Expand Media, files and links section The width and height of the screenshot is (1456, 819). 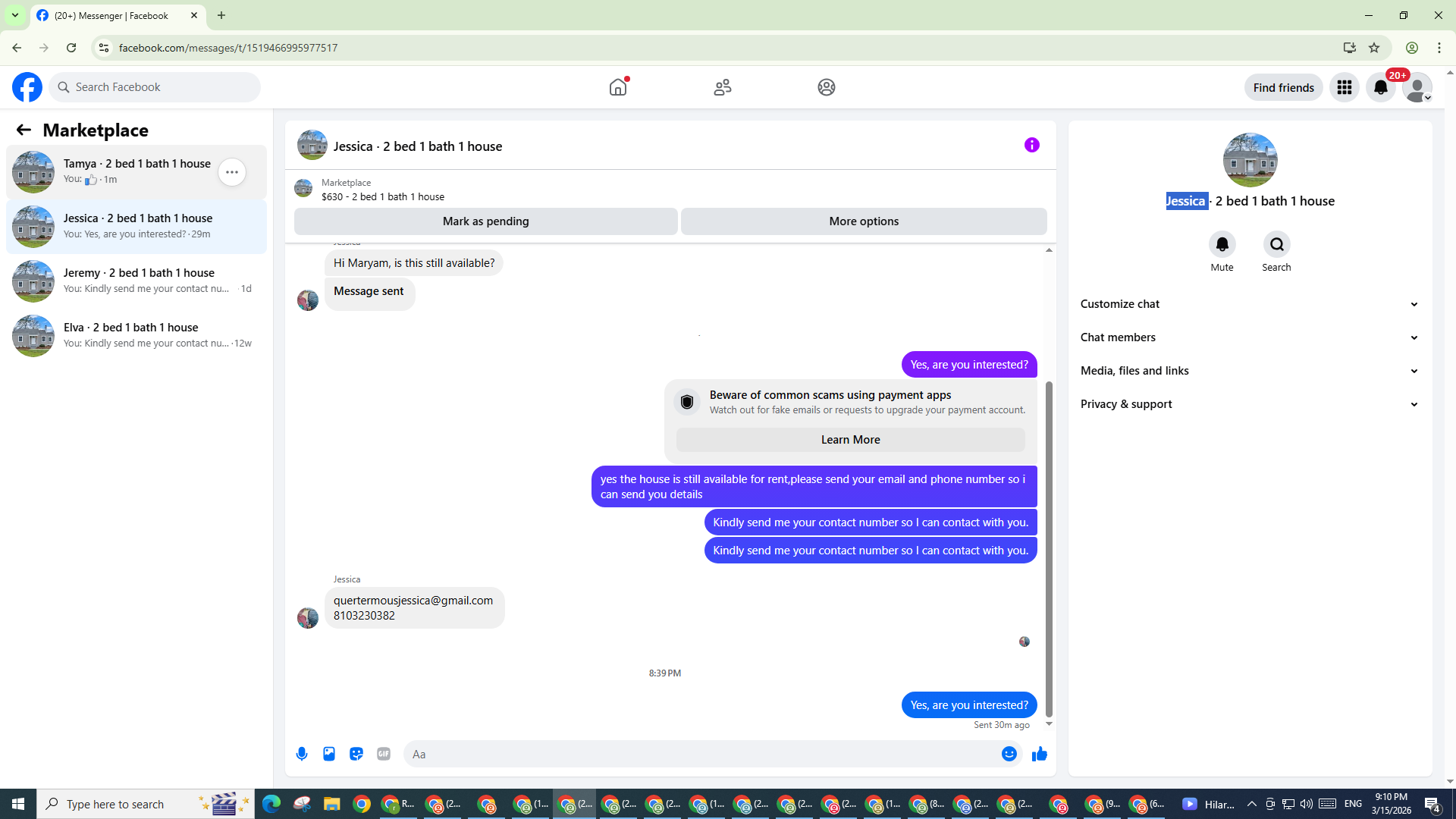tap(1250, 371)
